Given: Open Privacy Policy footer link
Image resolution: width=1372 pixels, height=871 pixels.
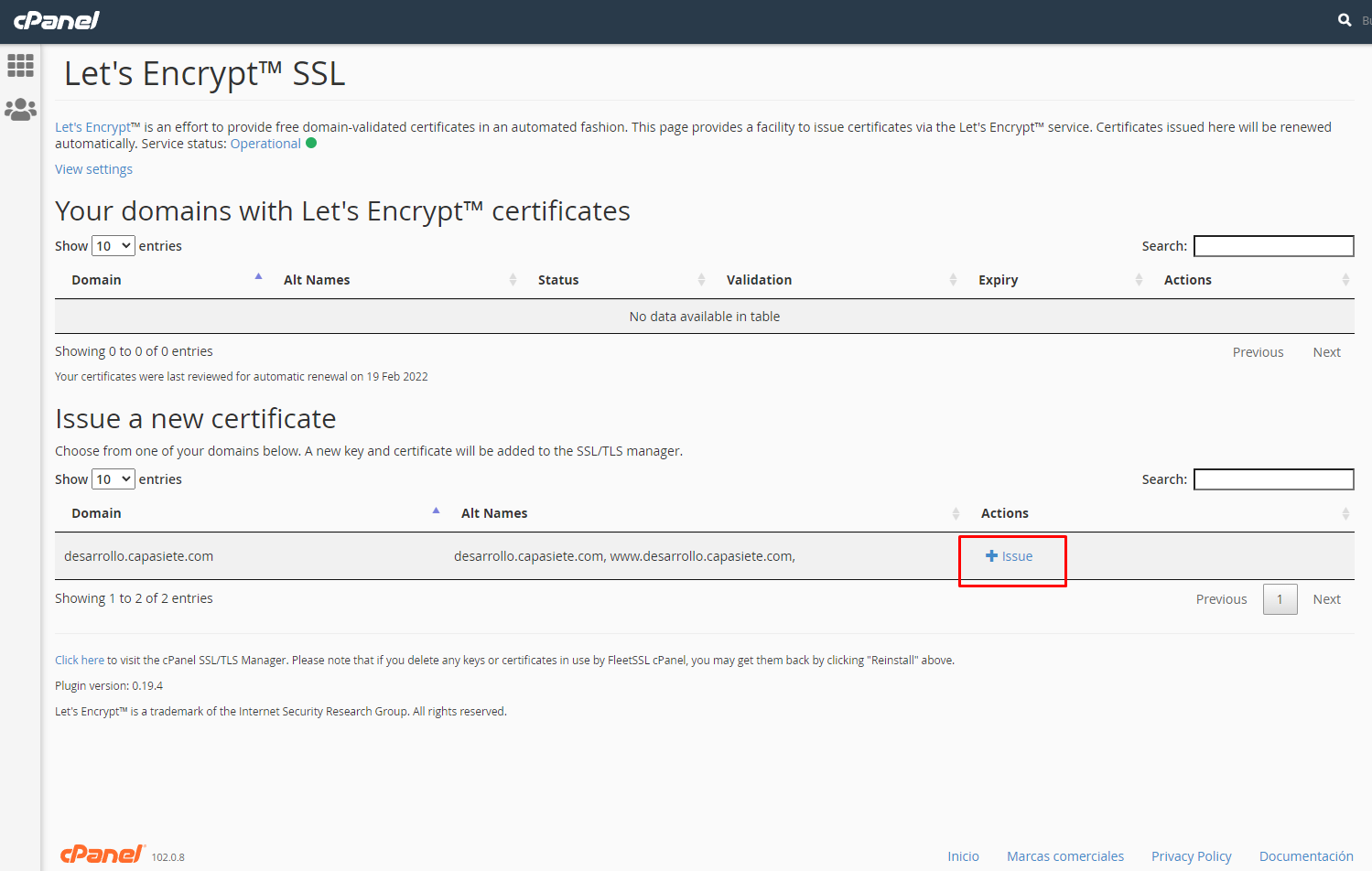Looking at the screenshot, I should [x=1191, y=856].
